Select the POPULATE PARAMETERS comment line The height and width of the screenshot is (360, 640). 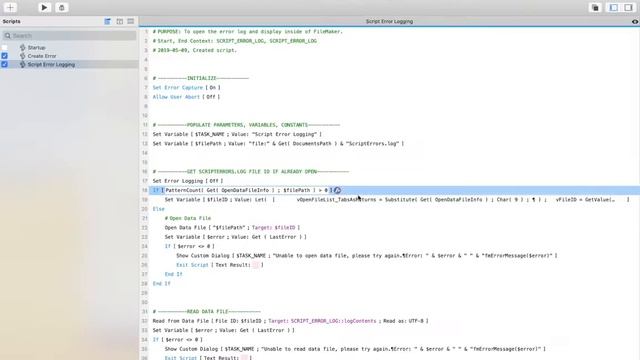tap(246, 125)
